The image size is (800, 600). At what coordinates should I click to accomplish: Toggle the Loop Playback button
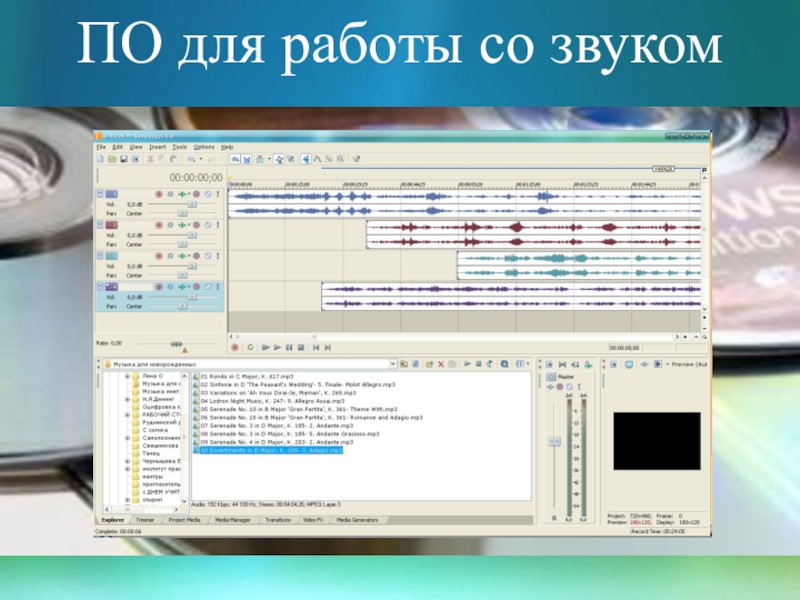click(x=250, y=347)
